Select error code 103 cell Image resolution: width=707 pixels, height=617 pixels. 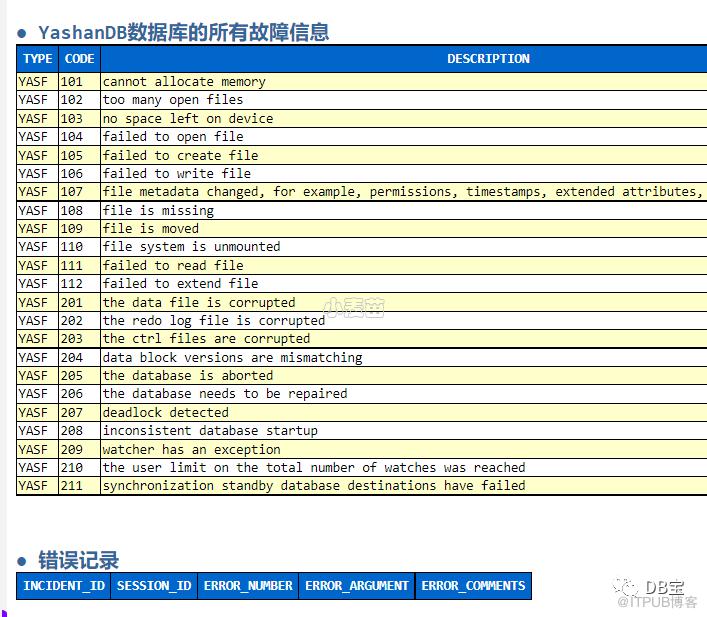(x=72, y=118)
